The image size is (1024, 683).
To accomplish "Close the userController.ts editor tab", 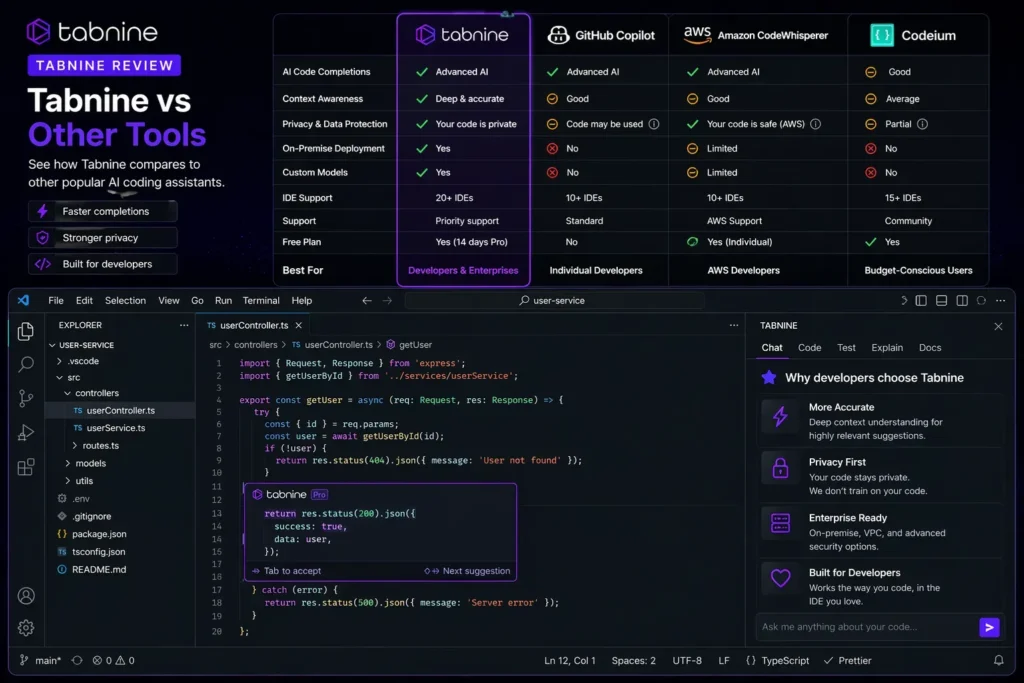I will pyautogui.click(x=298, y=325).
